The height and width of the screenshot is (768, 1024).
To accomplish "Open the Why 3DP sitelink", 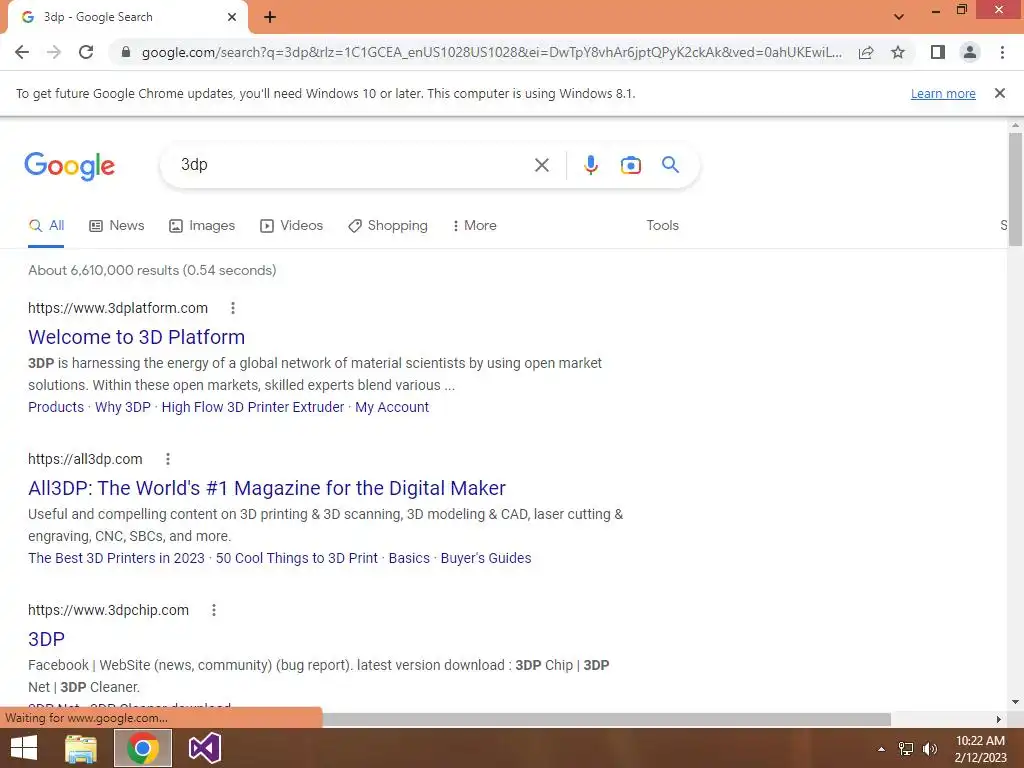I will tap(123, 408).
